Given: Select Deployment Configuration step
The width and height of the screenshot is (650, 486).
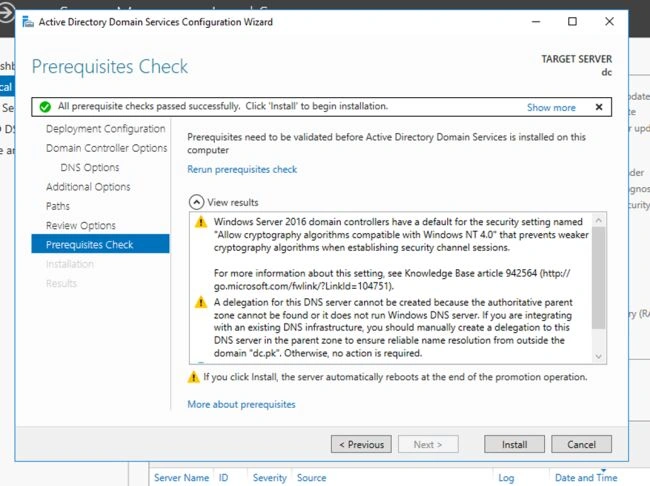Looking at the screenshot, I should 106,129.
